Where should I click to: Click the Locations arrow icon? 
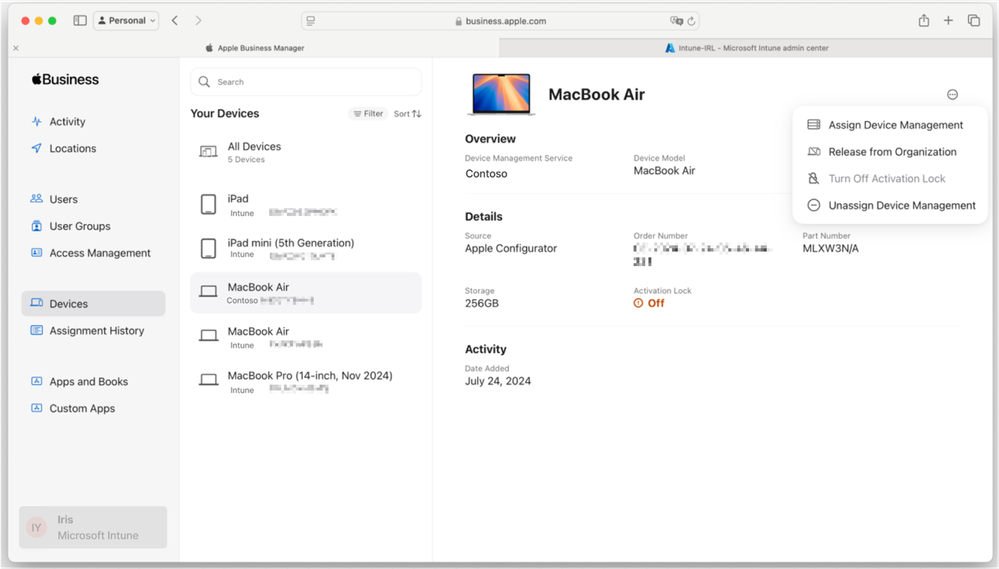tap(36, 148)
